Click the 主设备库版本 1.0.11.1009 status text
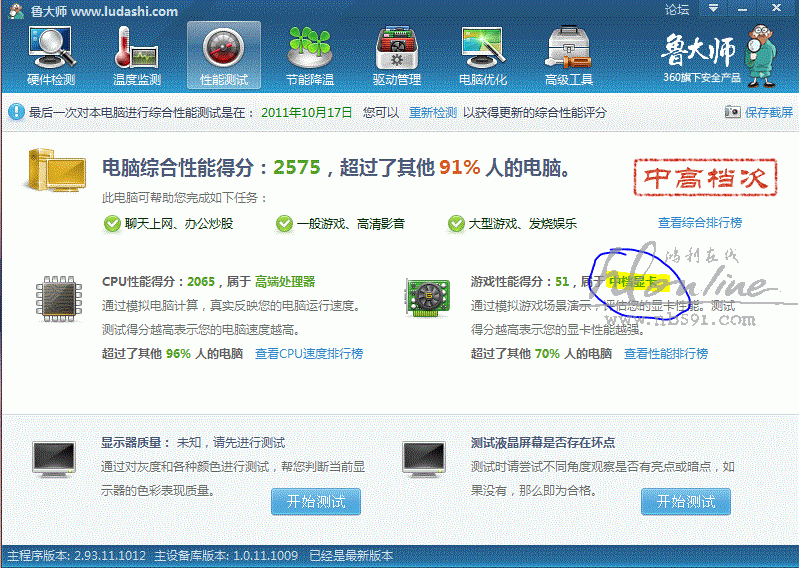Image resolution: width=799 pixels, height=568 pixels. click(x=226, y=556)
